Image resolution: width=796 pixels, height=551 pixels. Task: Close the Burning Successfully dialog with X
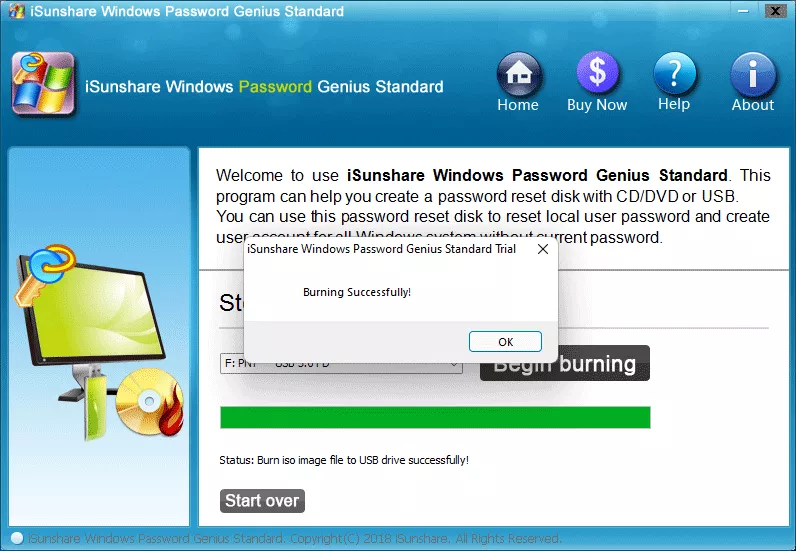coord(543,249)
